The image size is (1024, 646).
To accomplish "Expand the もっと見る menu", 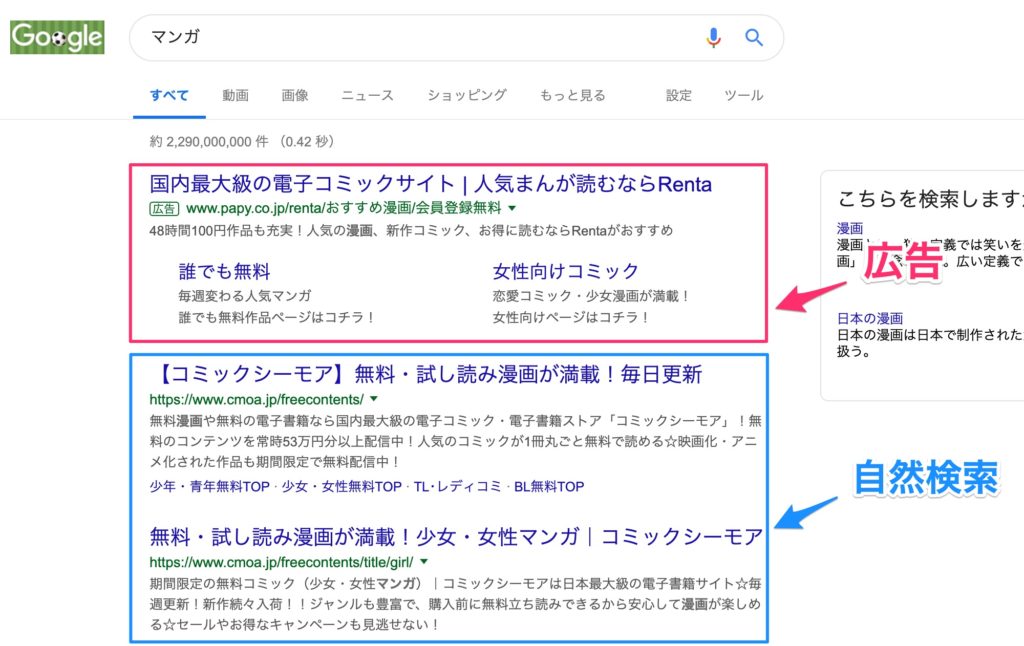I will tap(573, 95).
